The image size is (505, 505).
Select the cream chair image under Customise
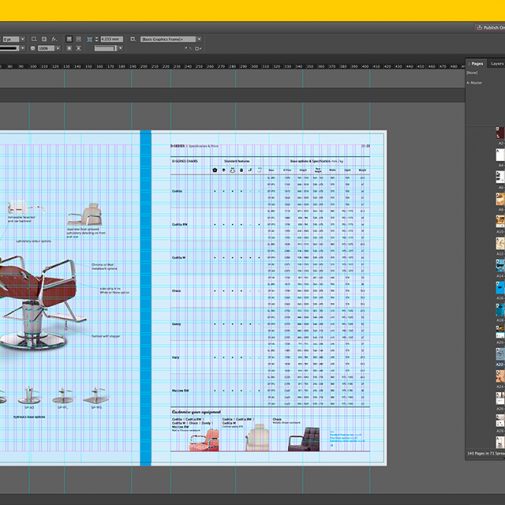[257, 437]
